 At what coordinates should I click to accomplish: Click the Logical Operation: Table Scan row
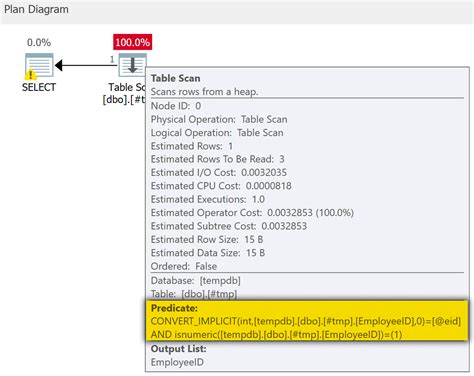pyautogui.click(x=217, y=133)
